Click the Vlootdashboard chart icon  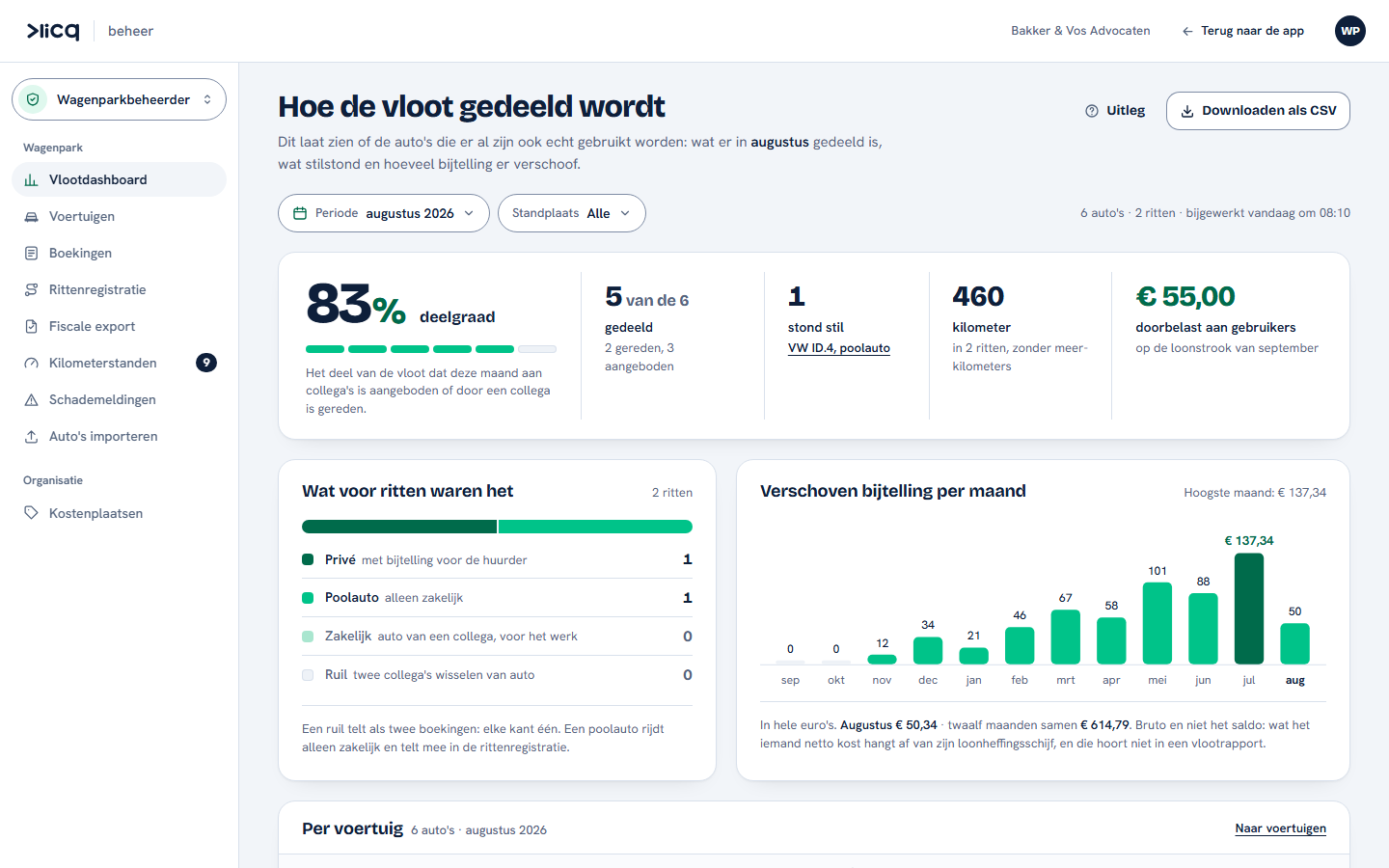point(31,179)
